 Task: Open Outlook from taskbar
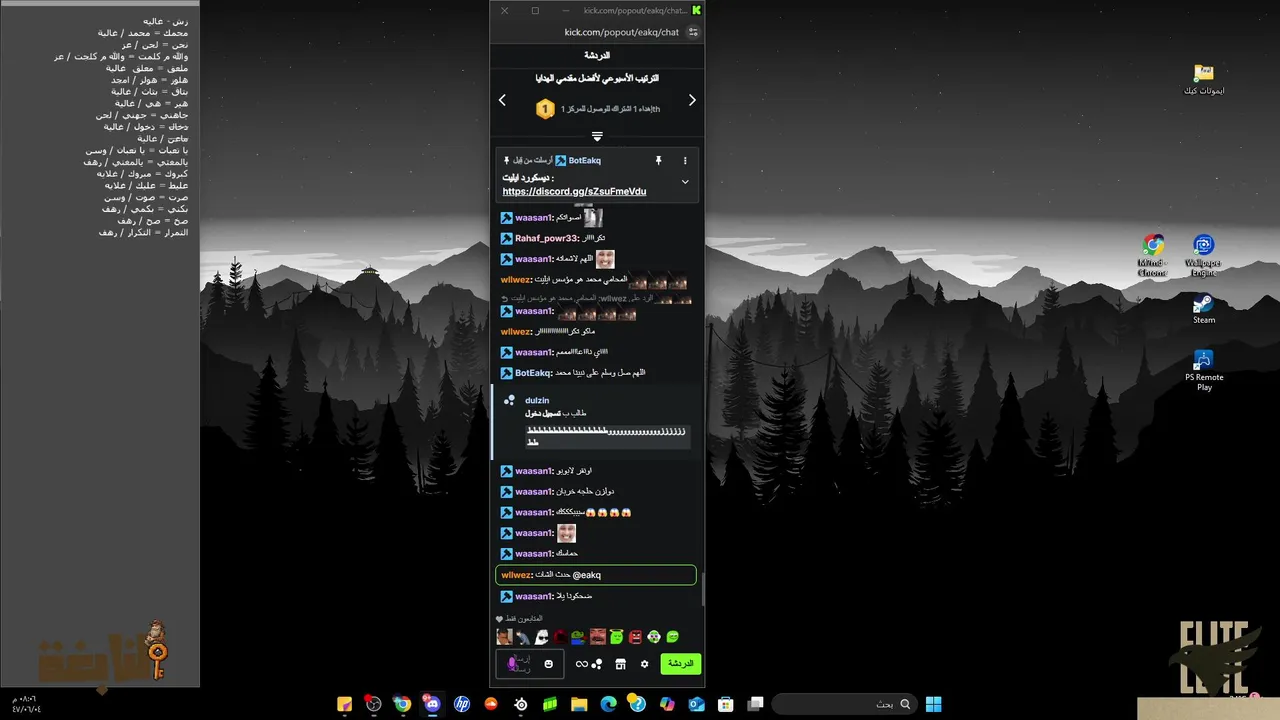click(x=696, y=704)
